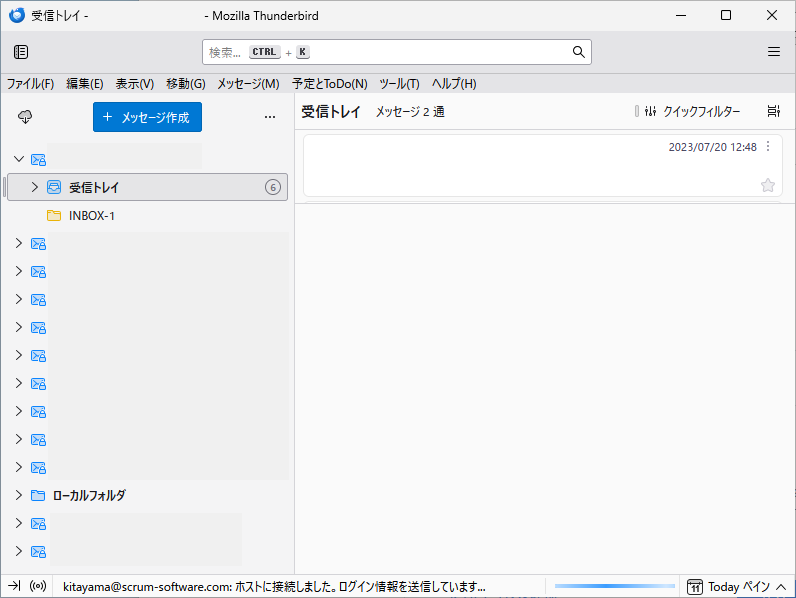Image resolution: width=796 pixels, height=598 pixels.
Task: Click the folder pane collapse arrow in status bar
Action: click(14, 586)
